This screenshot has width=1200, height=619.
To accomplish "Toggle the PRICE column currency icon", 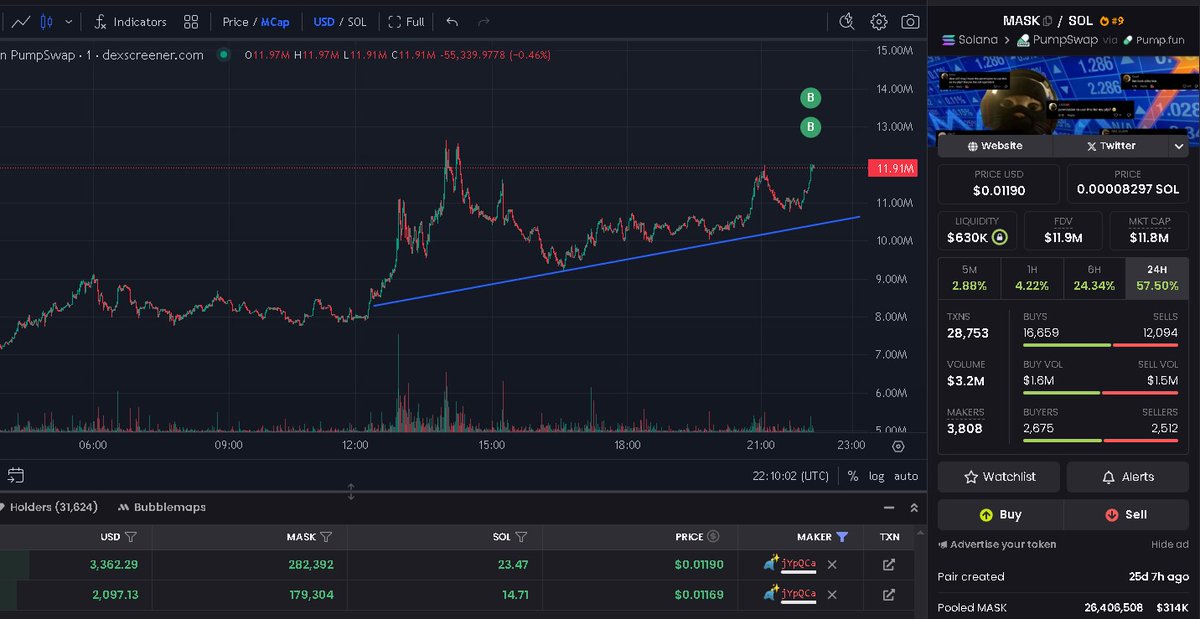I will (x=713, y=537).
